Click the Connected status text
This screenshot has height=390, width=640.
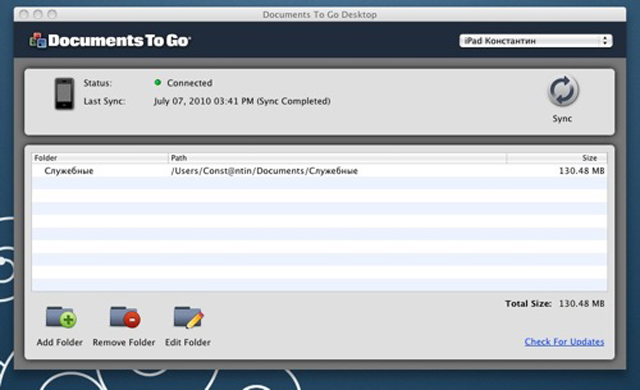189,83
